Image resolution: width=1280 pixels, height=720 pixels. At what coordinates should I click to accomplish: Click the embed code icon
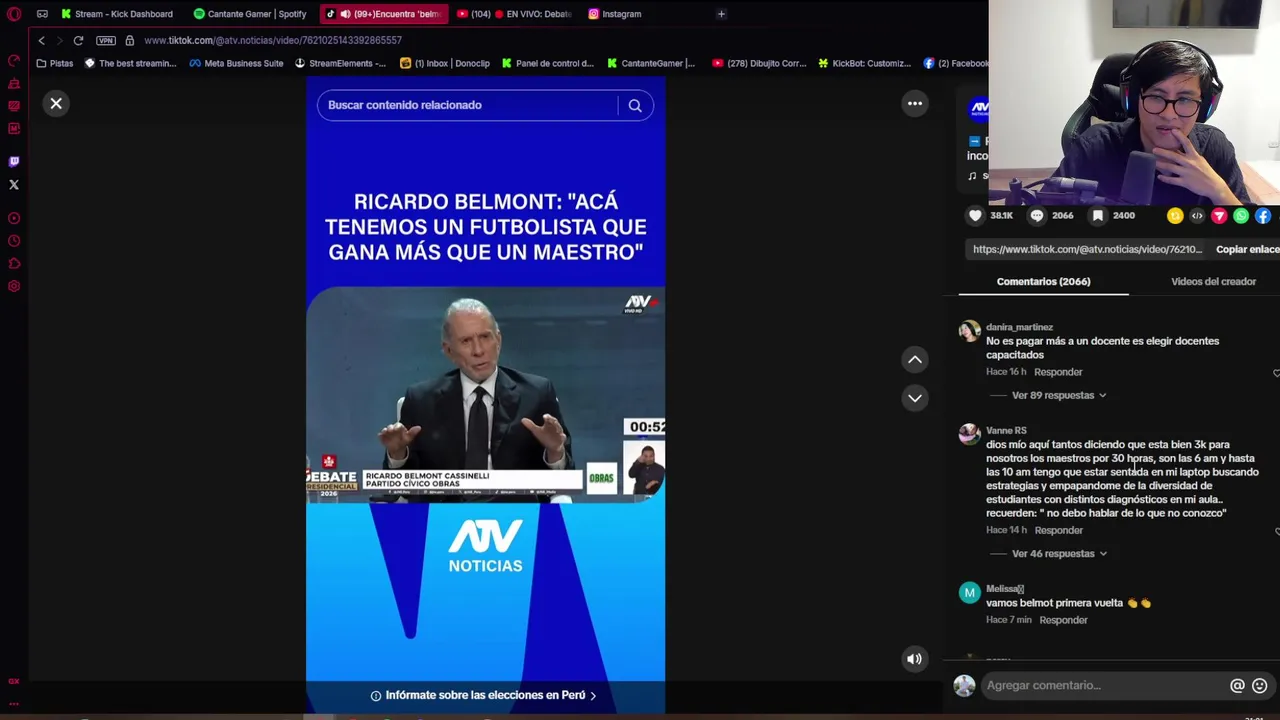pos(1197,215)
